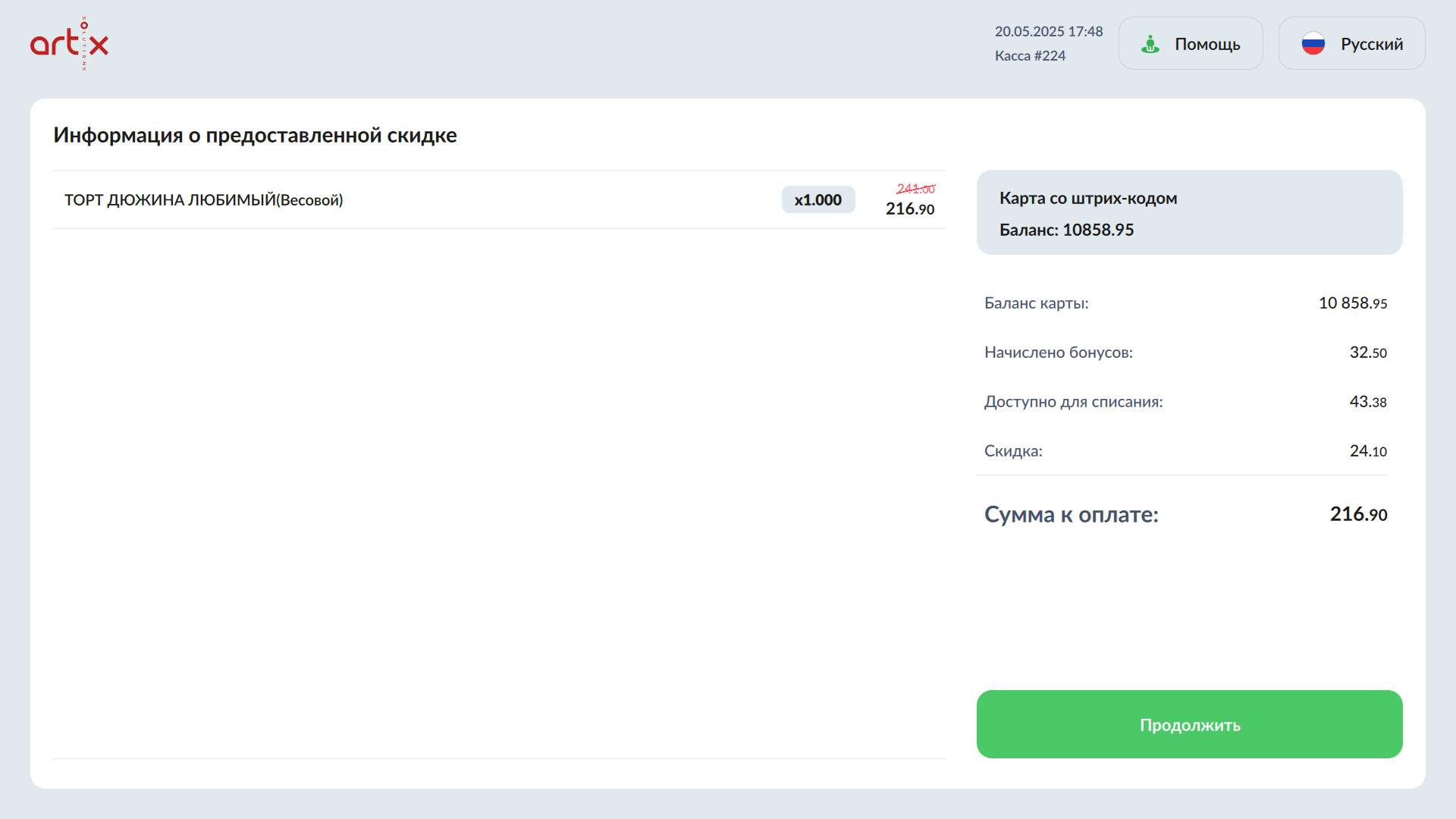Image resolution: width=1456 pixels, height=819 pixels.
Task: Click the Russian flag icon
Action: [1313, 44]
